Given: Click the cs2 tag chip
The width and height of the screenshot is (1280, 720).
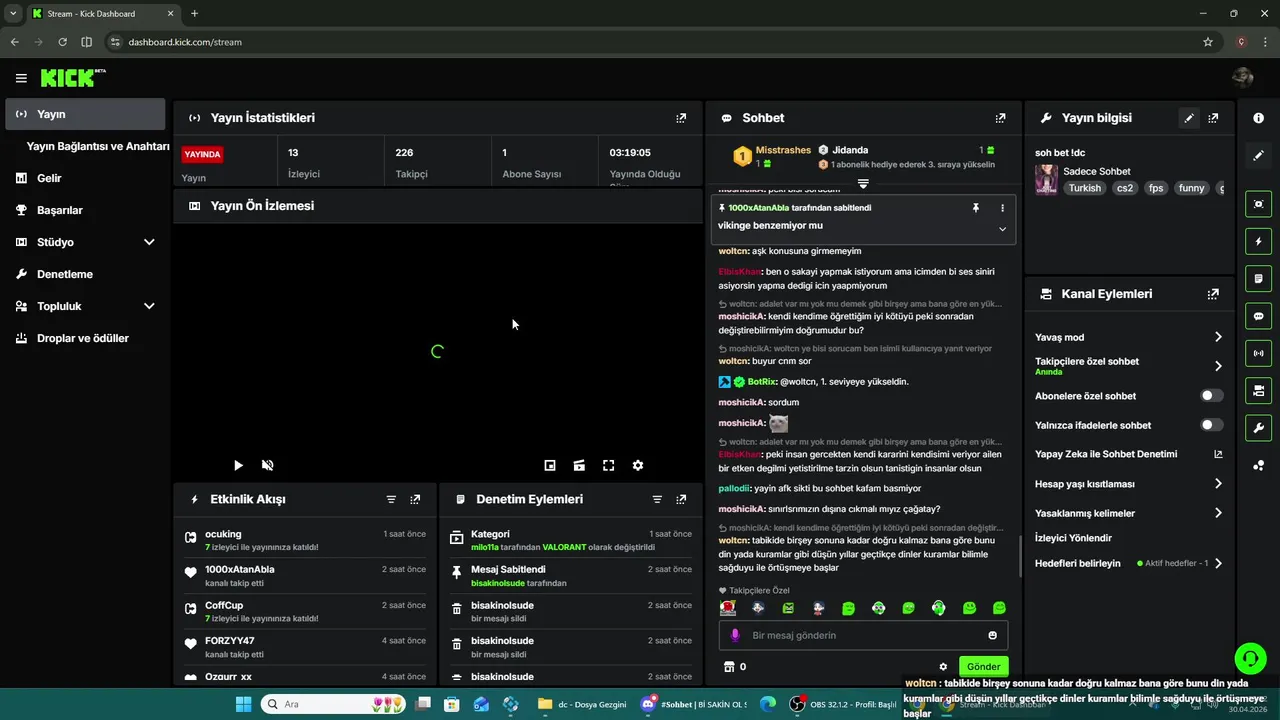Looking at the screenshot, I should (x=1125, y=188).
